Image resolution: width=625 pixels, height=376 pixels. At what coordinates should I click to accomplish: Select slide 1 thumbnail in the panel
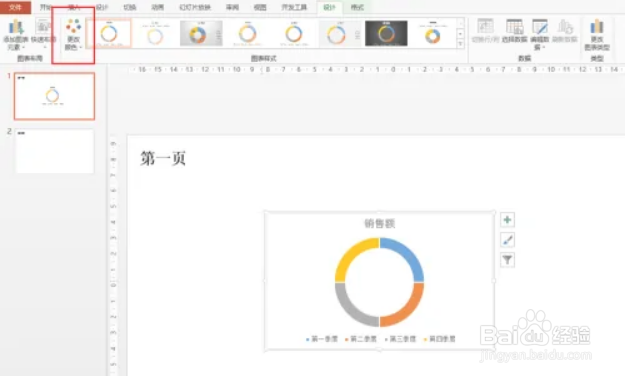[55, 96]
